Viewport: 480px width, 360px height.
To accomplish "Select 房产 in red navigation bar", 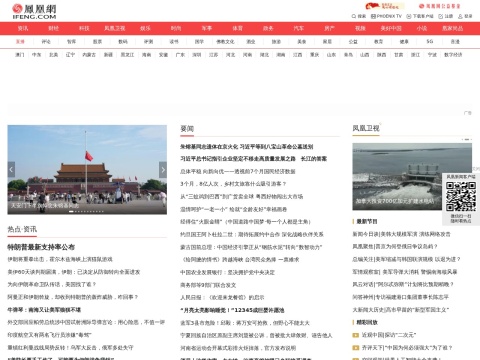I will (x=329, y=28).
